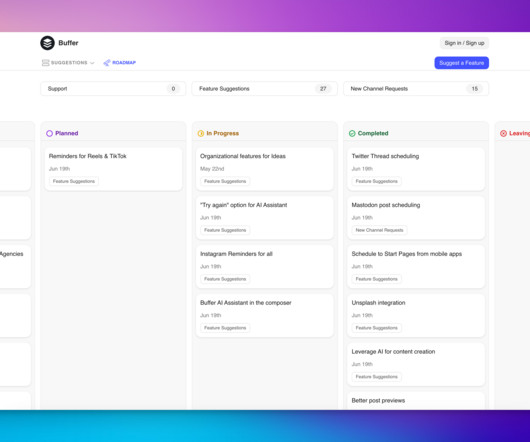Click New Channel Requests tag on Mastodon card
This screenshot has height=442, width=530.
coord(379,230)
